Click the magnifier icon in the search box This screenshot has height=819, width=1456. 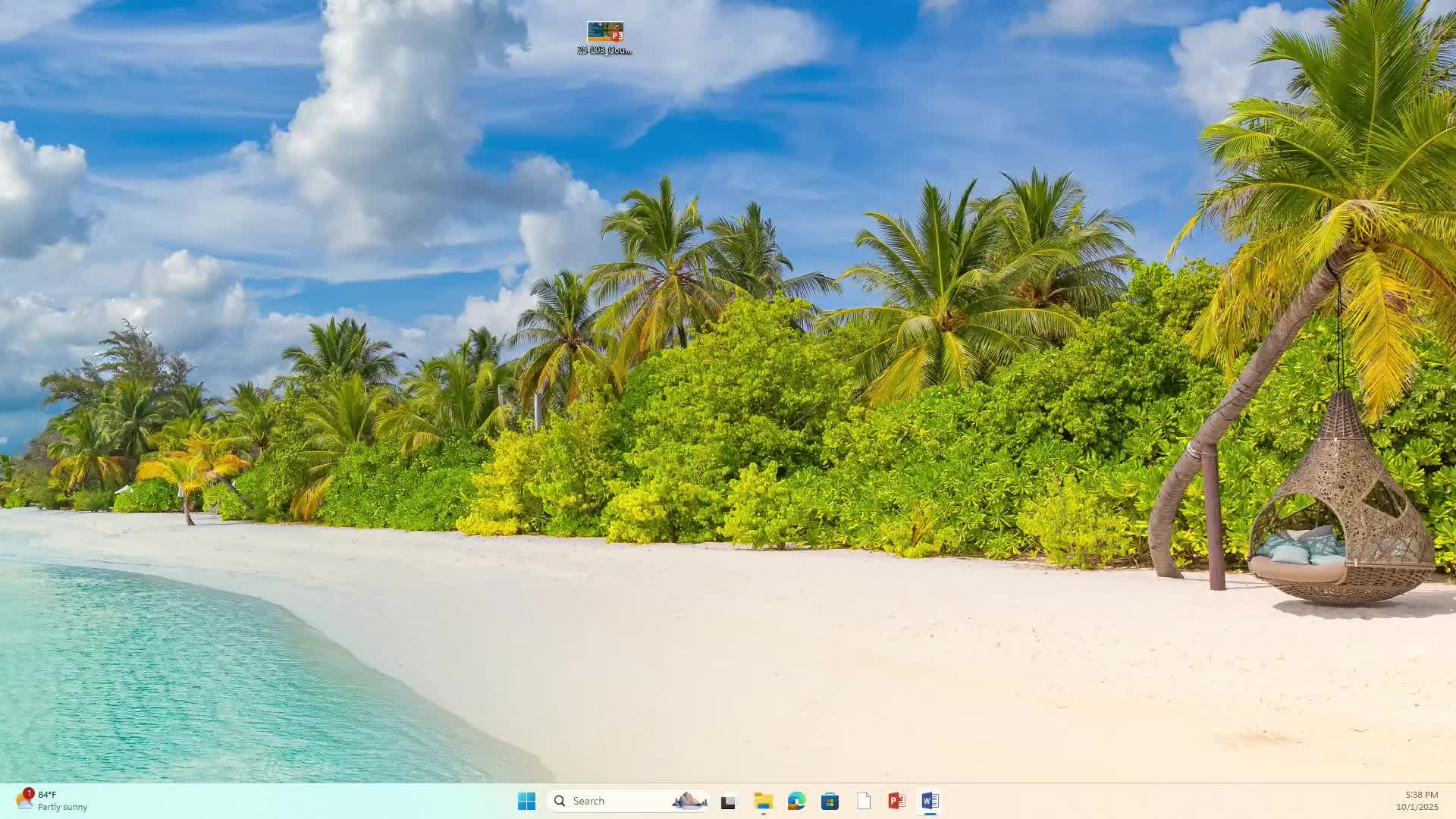pyautogui.click(x=560, y=801)
